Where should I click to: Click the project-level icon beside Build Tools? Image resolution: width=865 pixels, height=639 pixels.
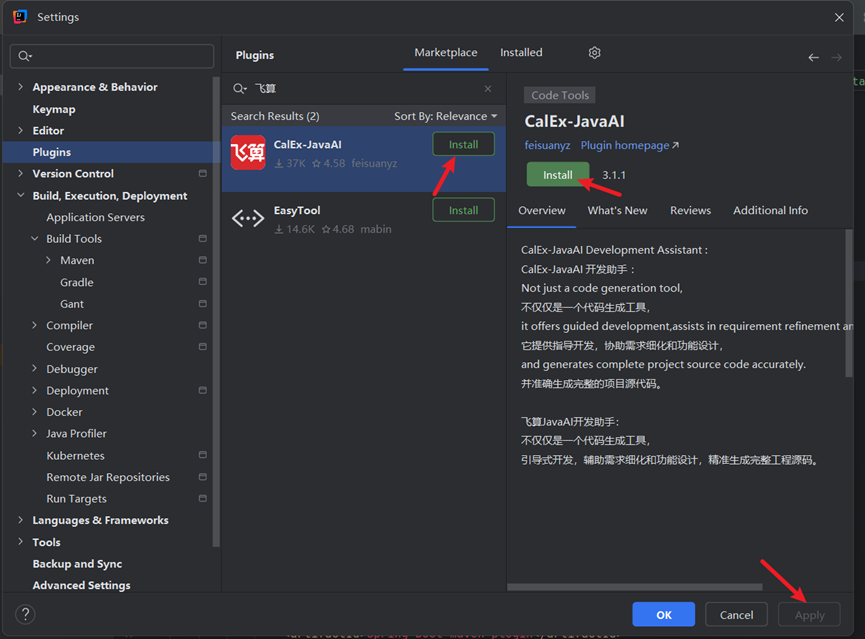pyautogui.click(x=202, y=238)
